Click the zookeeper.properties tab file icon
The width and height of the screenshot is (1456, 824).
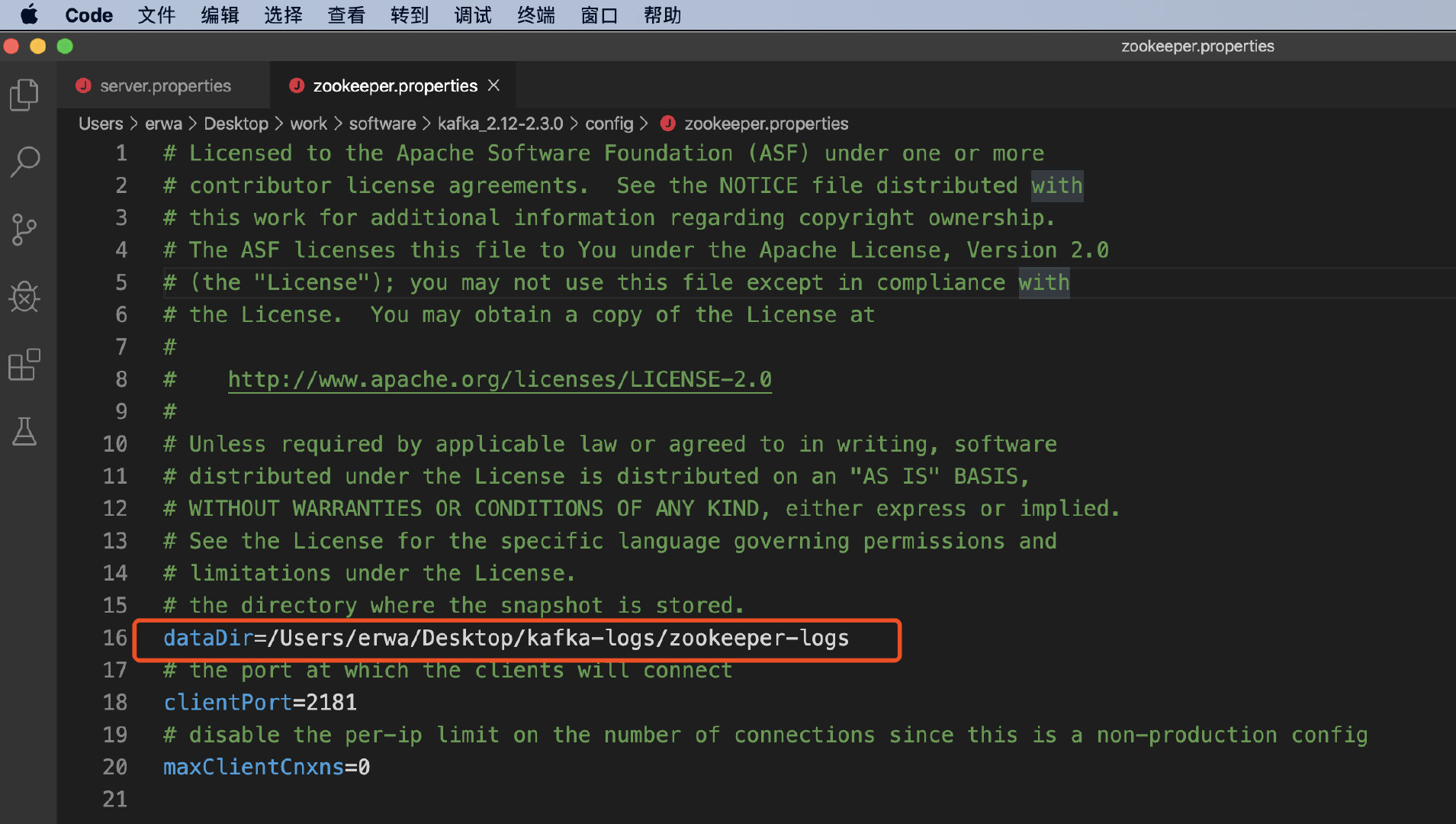297,85
